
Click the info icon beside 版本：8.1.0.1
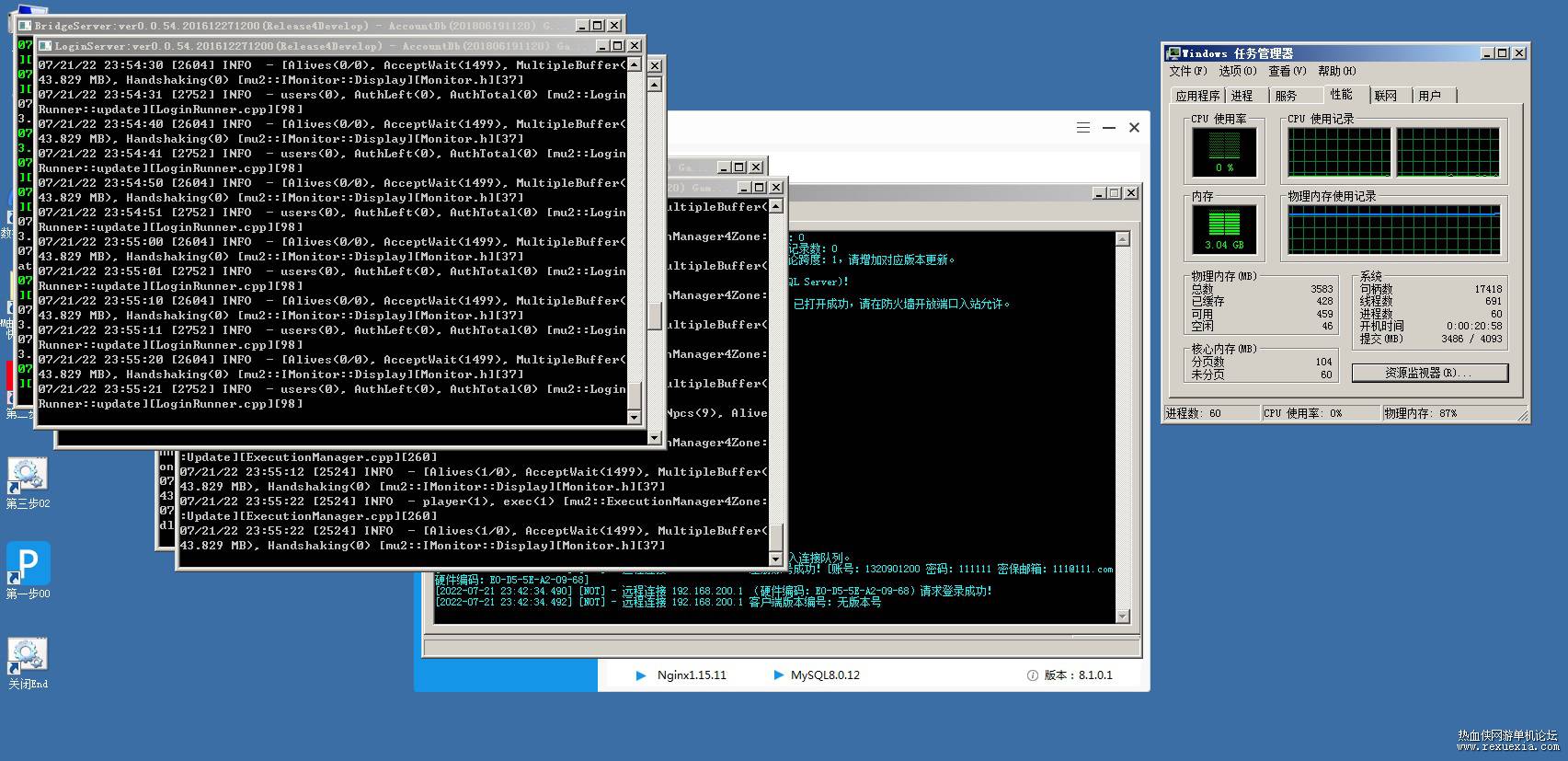(1033, 675)
